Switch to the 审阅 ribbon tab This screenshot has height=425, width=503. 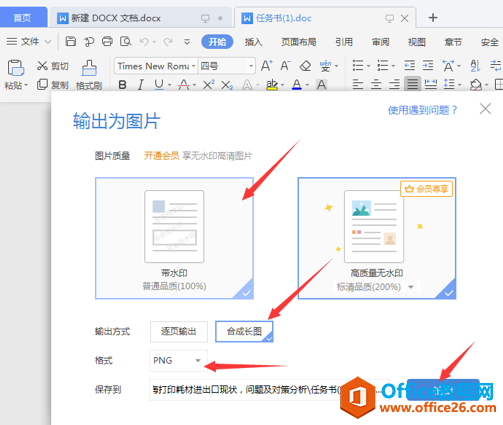381,42
